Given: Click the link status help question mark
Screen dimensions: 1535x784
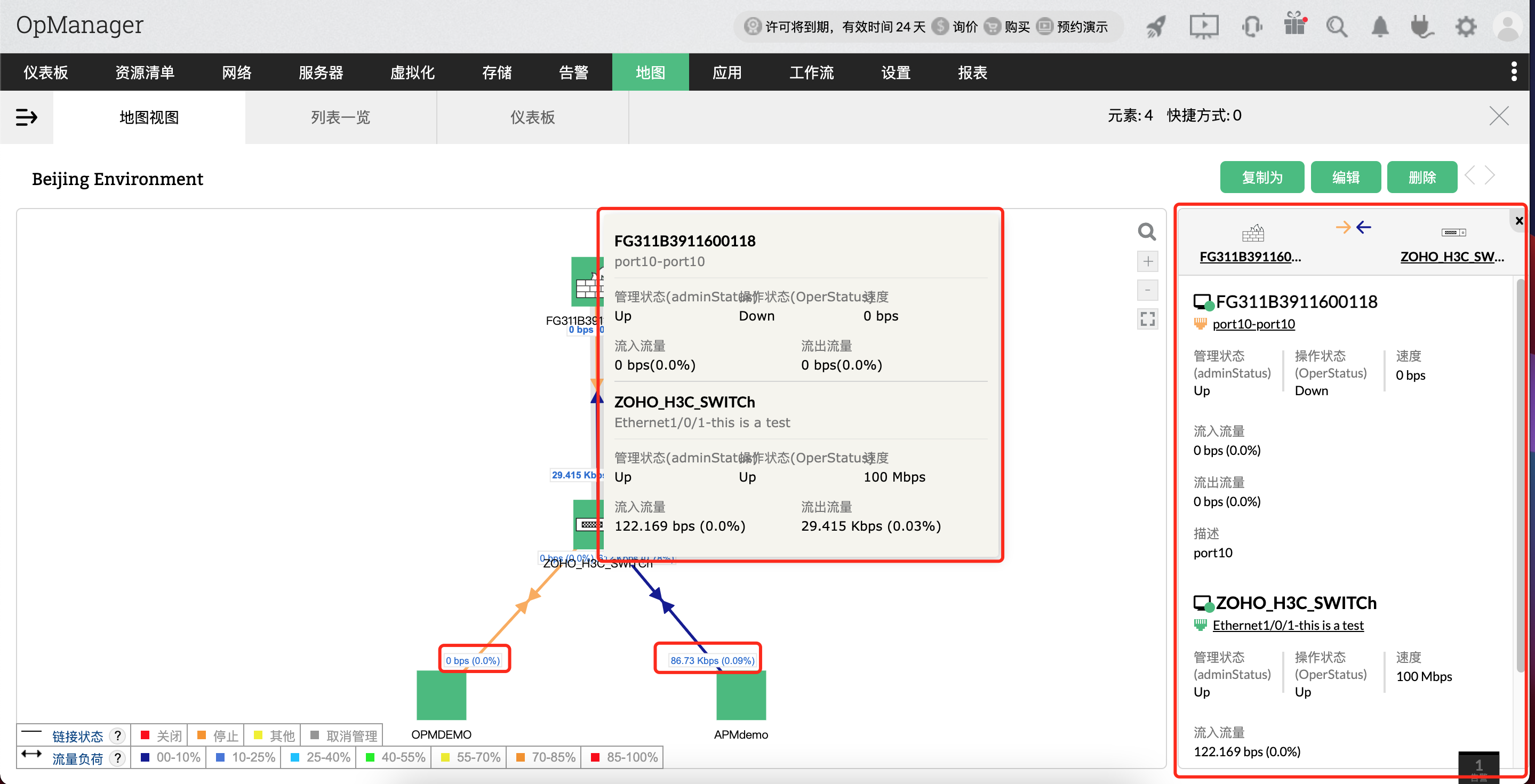Looking at the screenshot, I should pos(118,736).
